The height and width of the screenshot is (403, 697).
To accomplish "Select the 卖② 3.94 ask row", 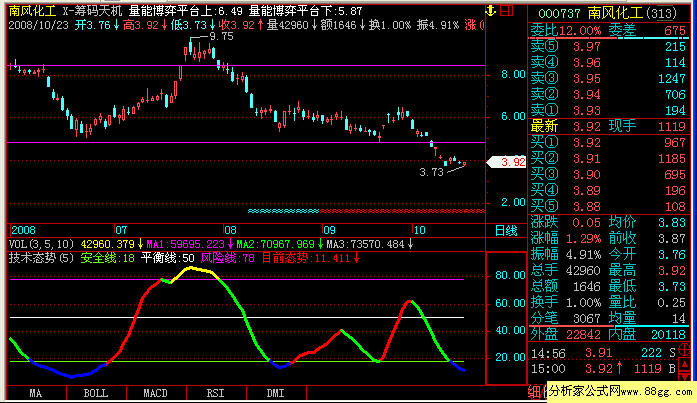I will (608, 94).
